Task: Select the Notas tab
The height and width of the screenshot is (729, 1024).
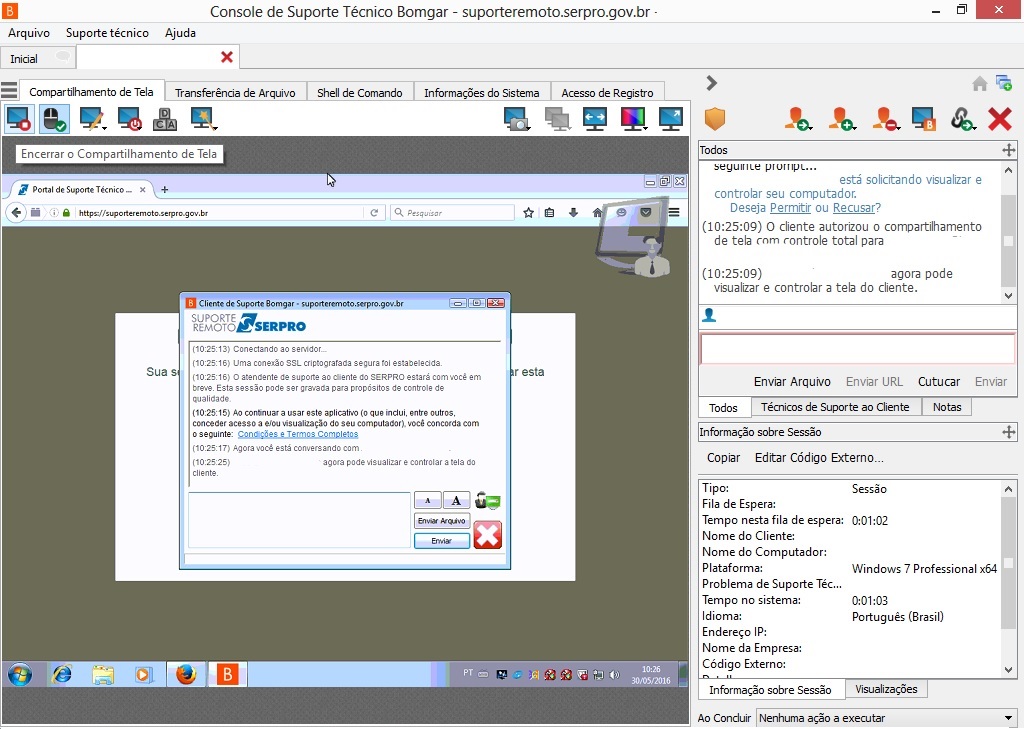Action: (947, 407)
